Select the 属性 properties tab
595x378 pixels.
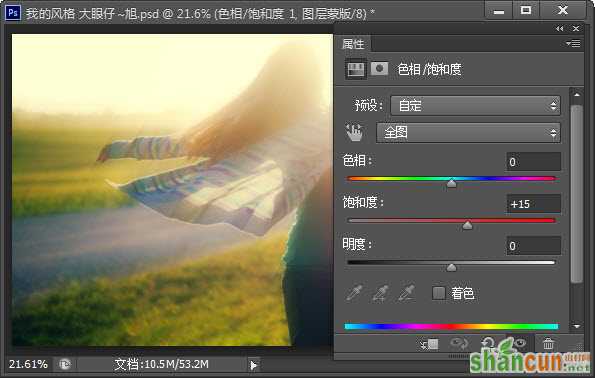(353, 44)
